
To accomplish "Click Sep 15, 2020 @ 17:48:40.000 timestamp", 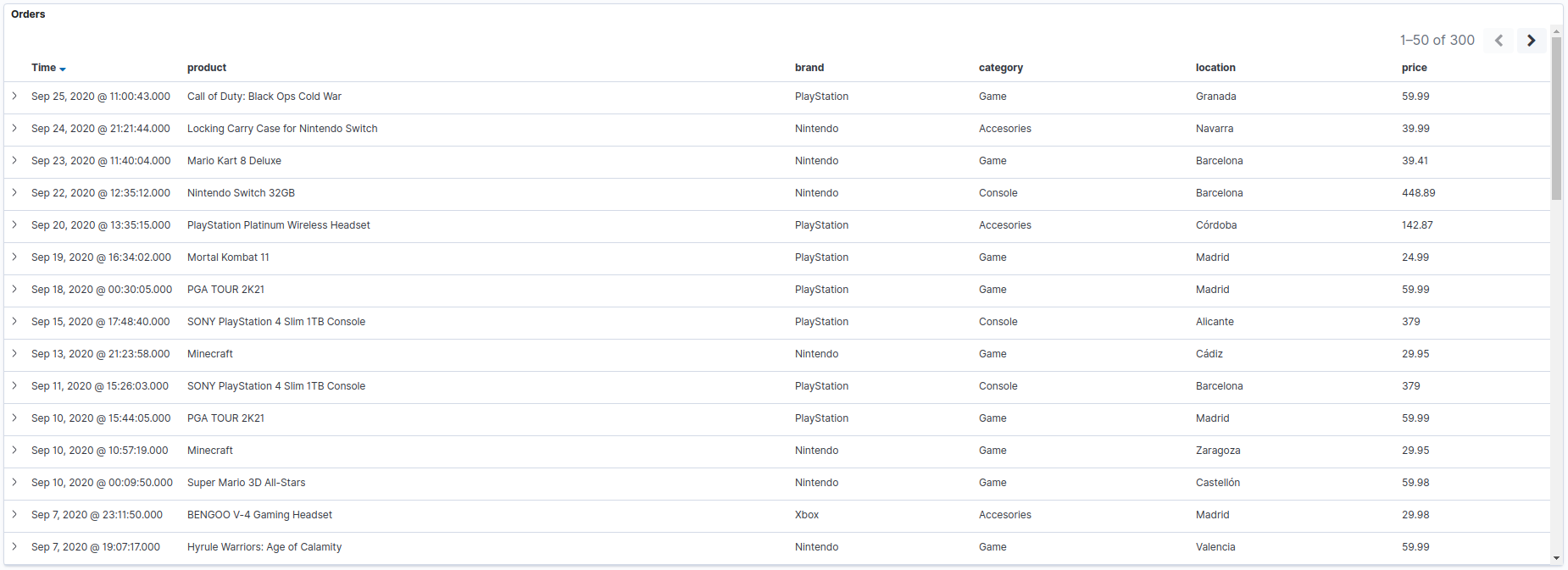I will [101, 322].
